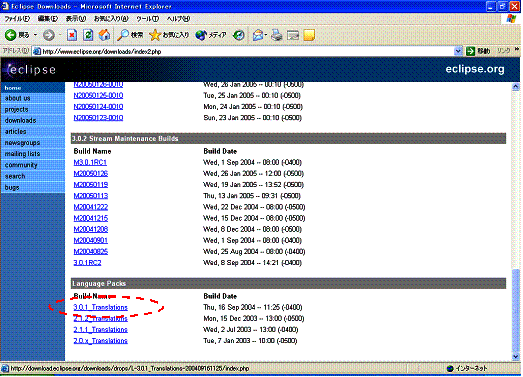Open the File menu
This screenshot has height=377, width=523.
pyautogui.click(x=17, y=19)
